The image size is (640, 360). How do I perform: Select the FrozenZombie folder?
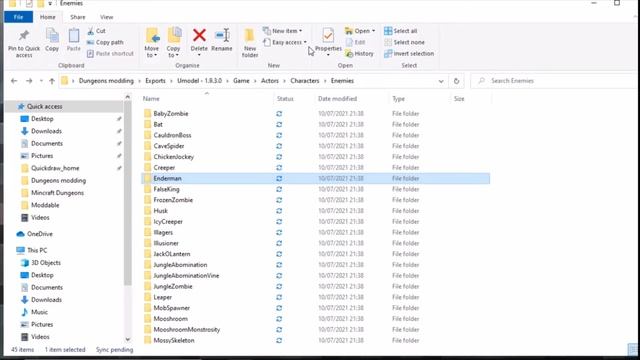pyautogui.click(x=173, y=200)
